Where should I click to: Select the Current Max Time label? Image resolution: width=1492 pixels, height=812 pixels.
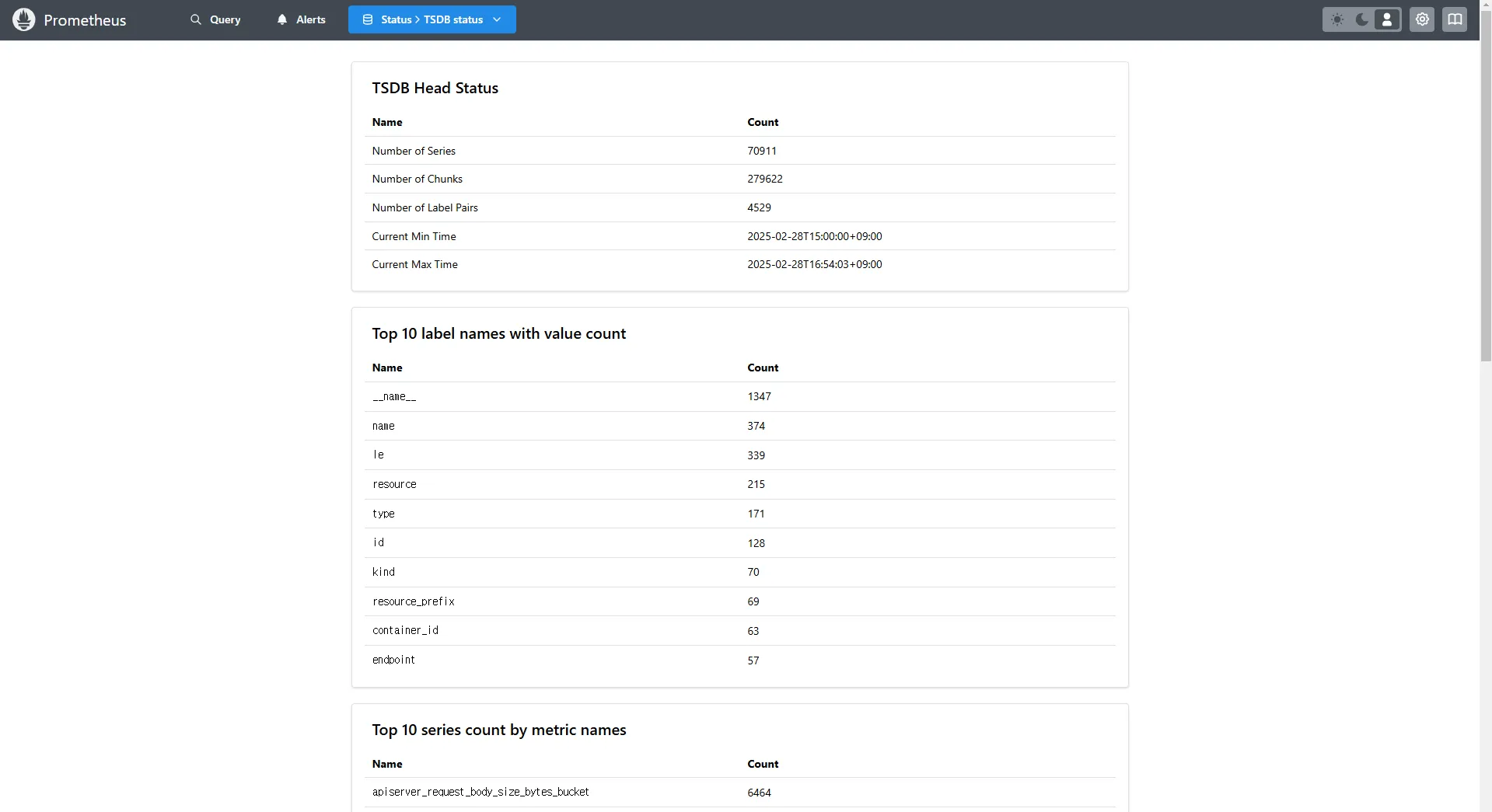414,264
